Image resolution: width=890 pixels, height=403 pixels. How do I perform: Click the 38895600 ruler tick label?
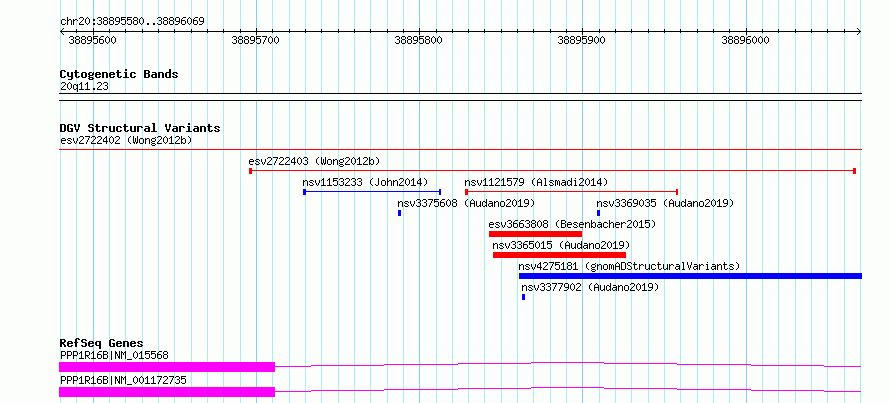coord(92,40)
